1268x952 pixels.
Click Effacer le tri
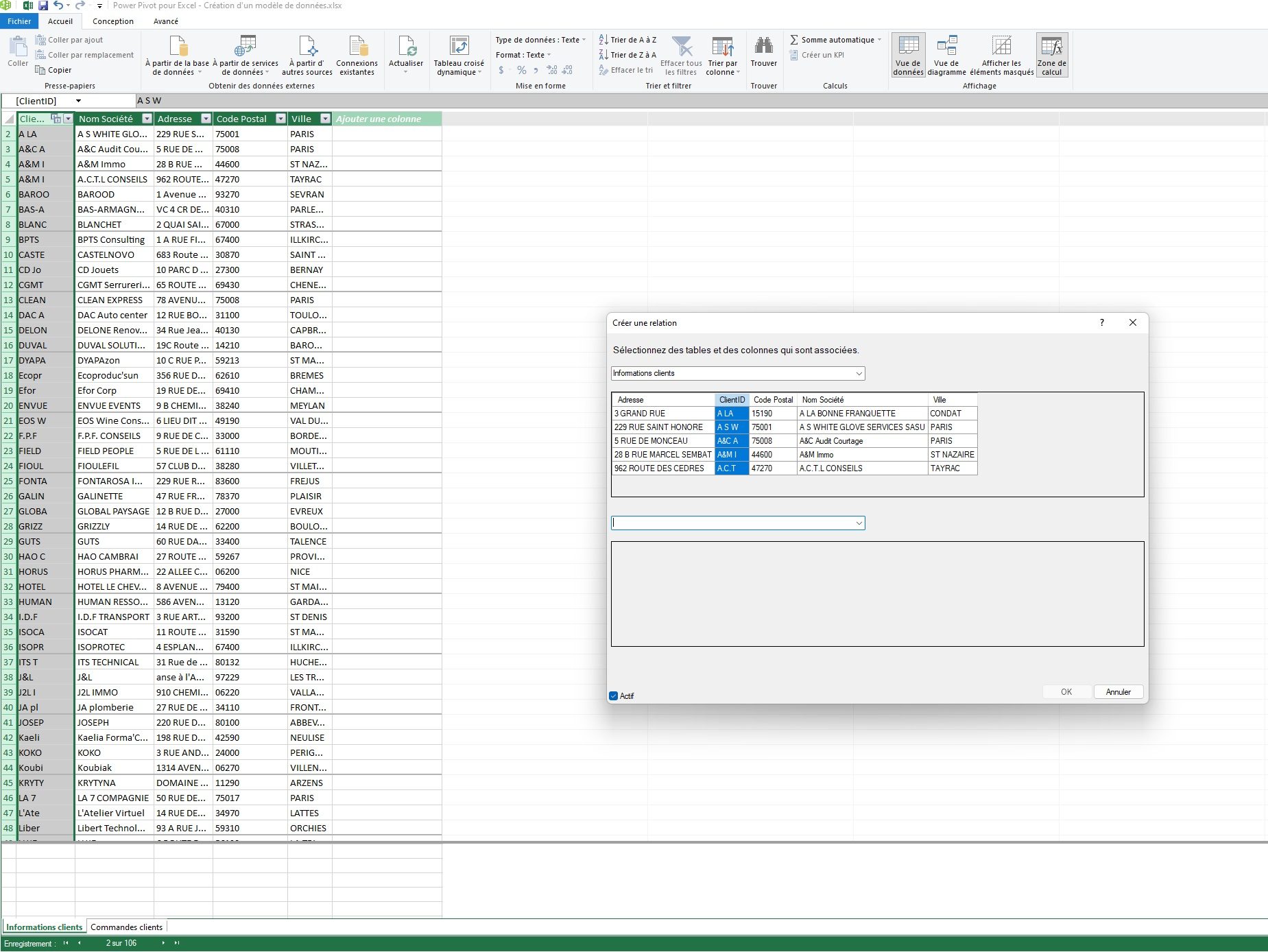point(626,70)
